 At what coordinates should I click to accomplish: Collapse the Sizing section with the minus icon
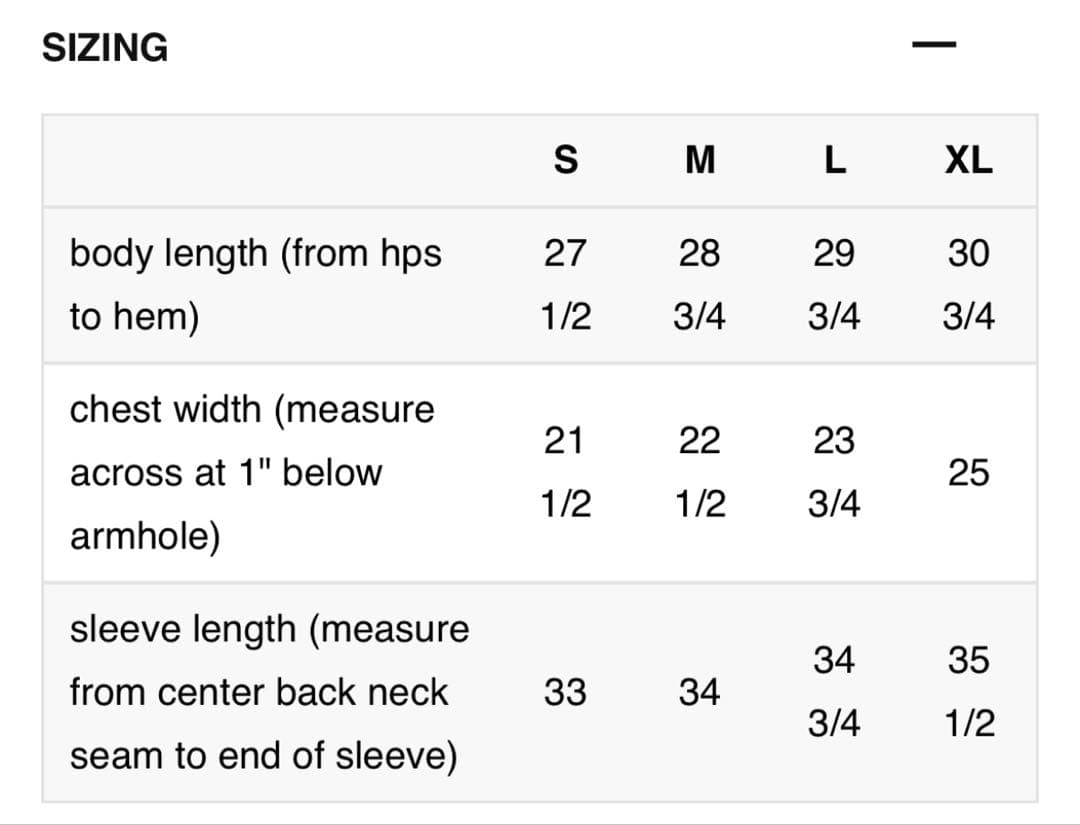pyautogui.click(x=934, y=45)
